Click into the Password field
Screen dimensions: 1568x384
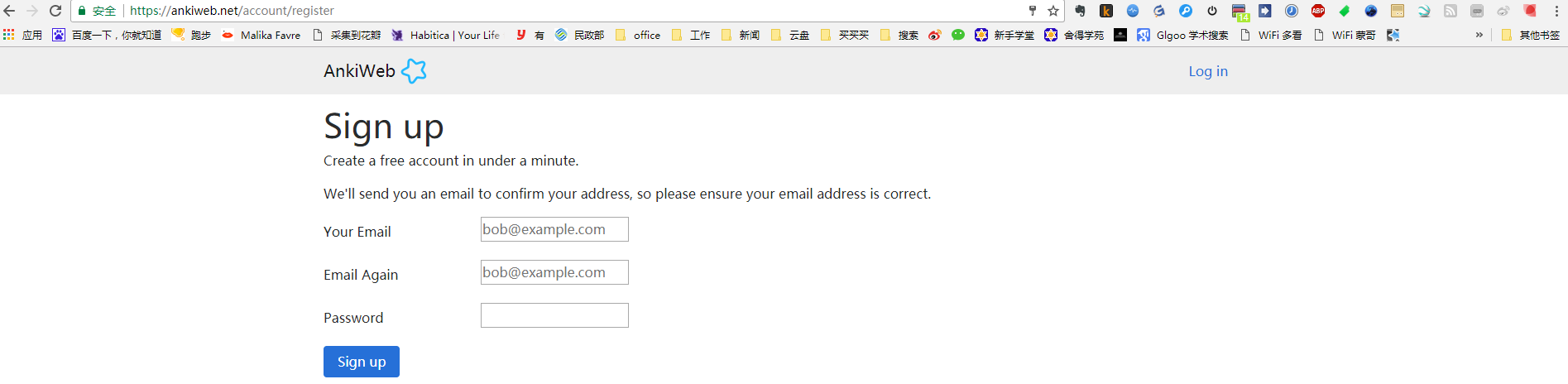pyautogui.click(x=554, y=315)
